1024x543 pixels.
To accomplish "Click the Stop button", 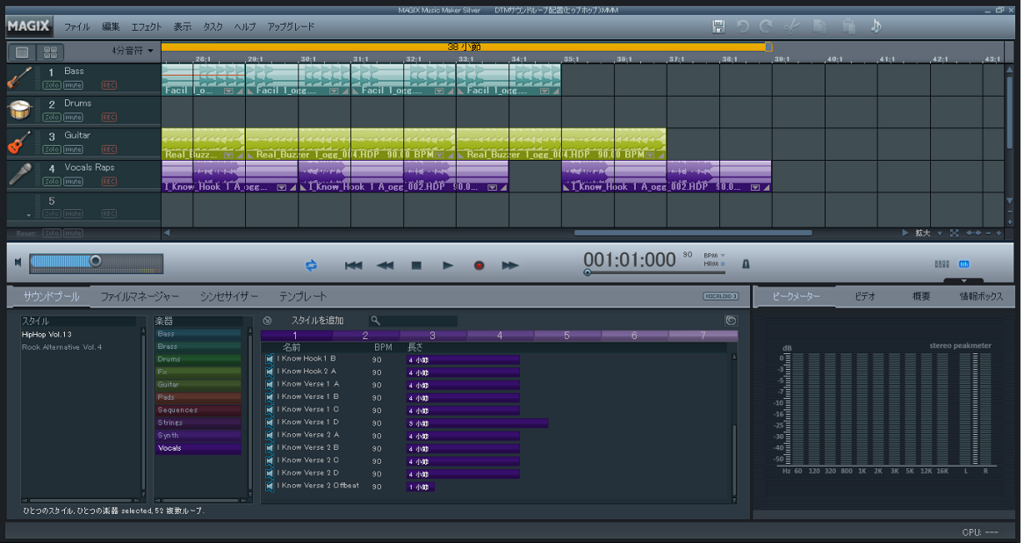I will pyautogui.click(x=416, y=265).
